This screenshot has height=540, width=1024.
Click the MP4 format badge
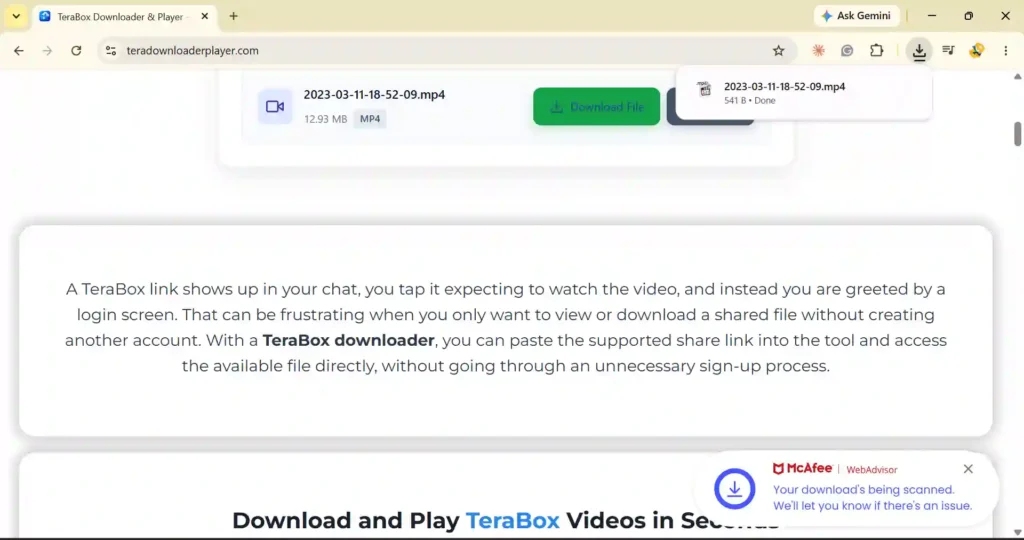click(370, 119)
